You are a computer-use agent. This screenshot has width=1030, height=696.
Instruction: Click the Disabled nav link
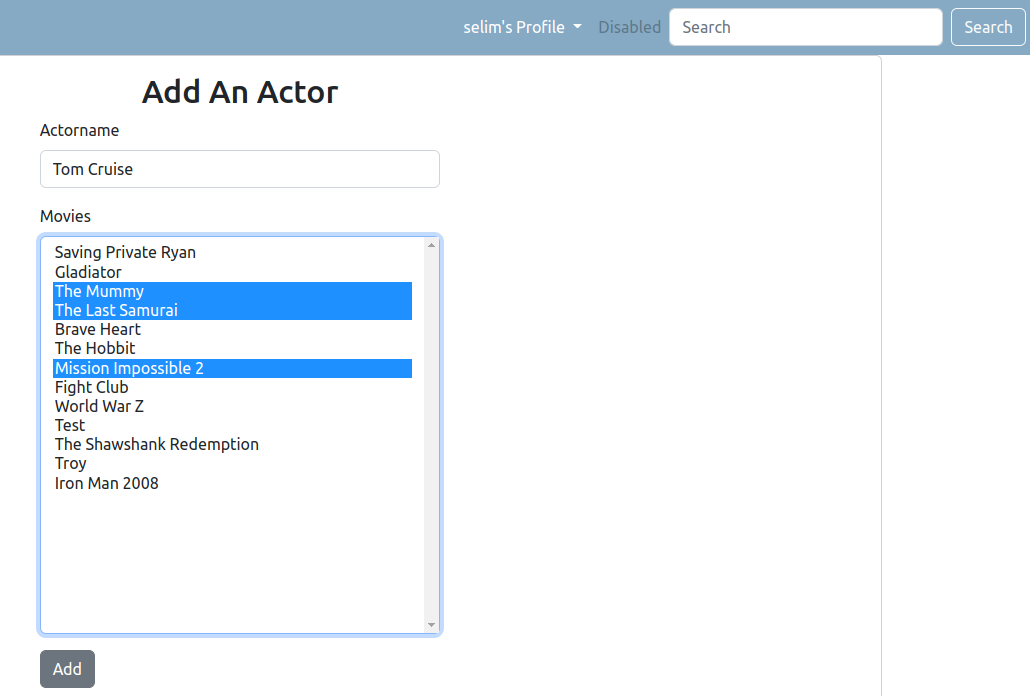point(629,27)
